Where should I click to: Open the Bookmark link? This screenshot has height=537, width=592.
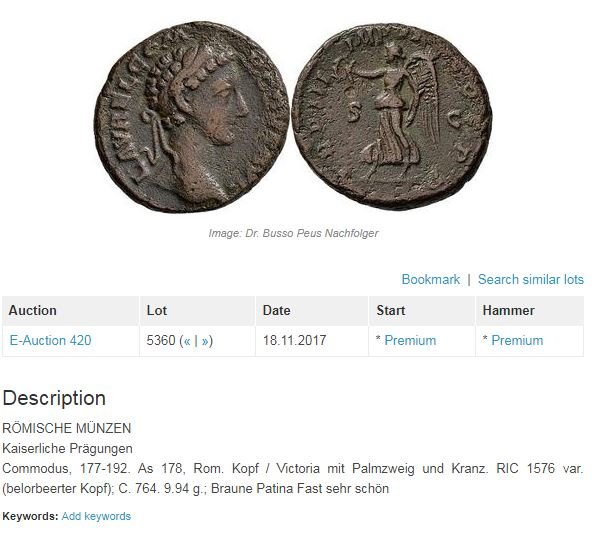tap(430, 279)
